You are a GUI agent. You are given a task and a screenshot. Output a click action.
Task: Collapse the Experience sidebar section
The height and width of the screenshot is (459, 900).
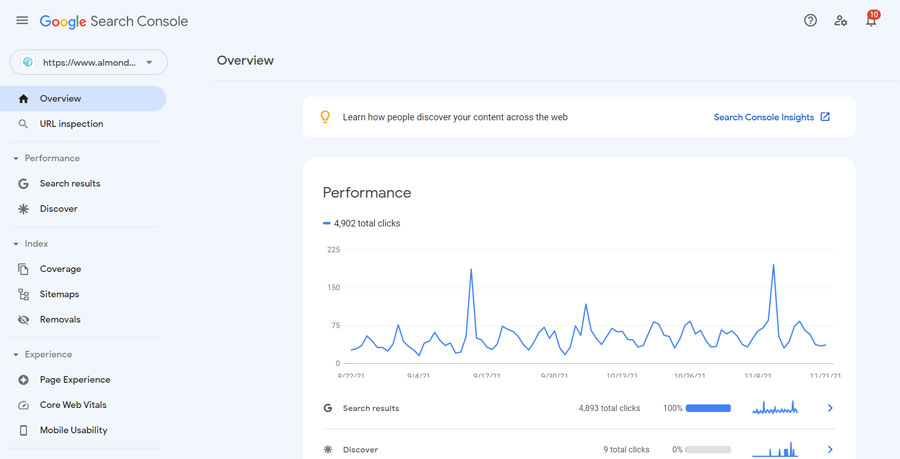pyautogui.click(x=16, y=355)
